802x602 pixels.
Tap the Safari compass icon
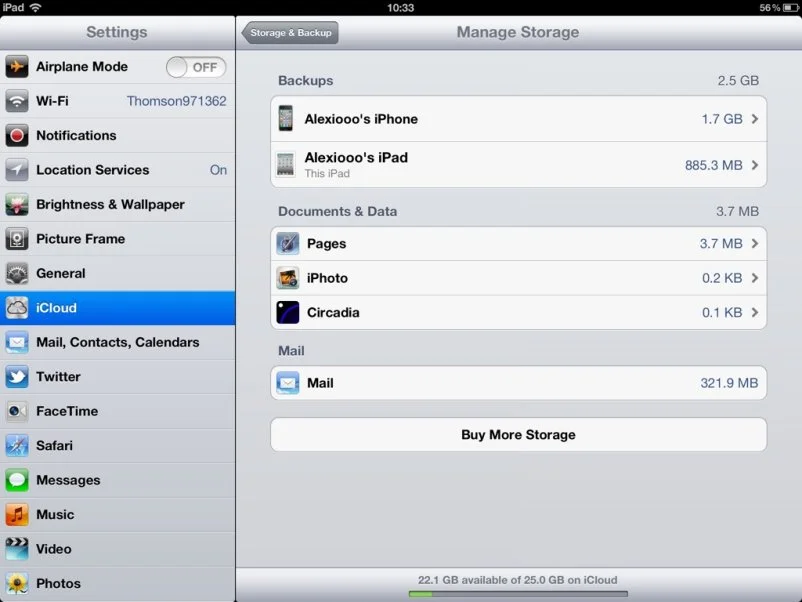click(17, 445)
